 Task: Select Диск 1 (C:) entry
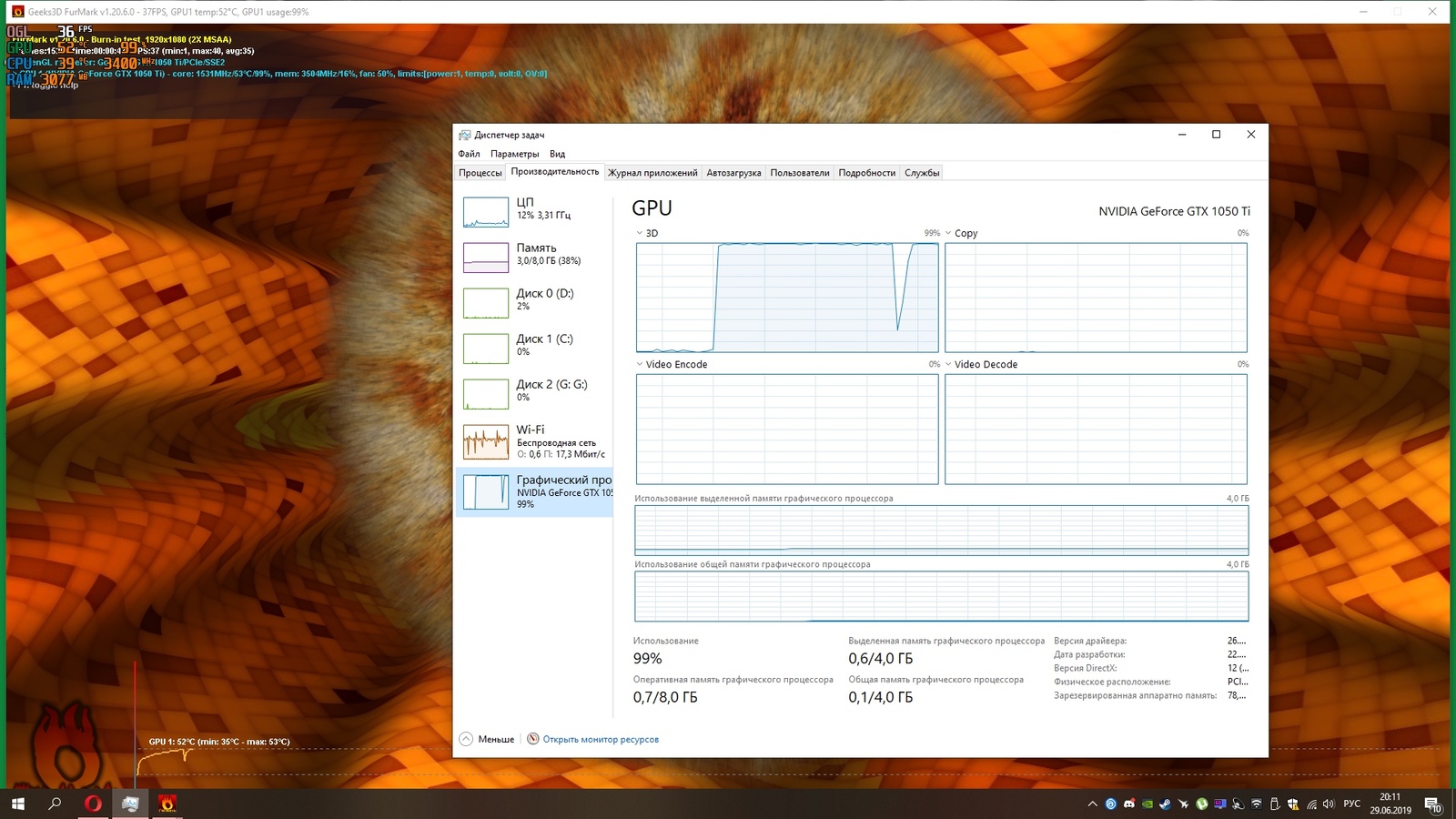click(x=534, y=349)
